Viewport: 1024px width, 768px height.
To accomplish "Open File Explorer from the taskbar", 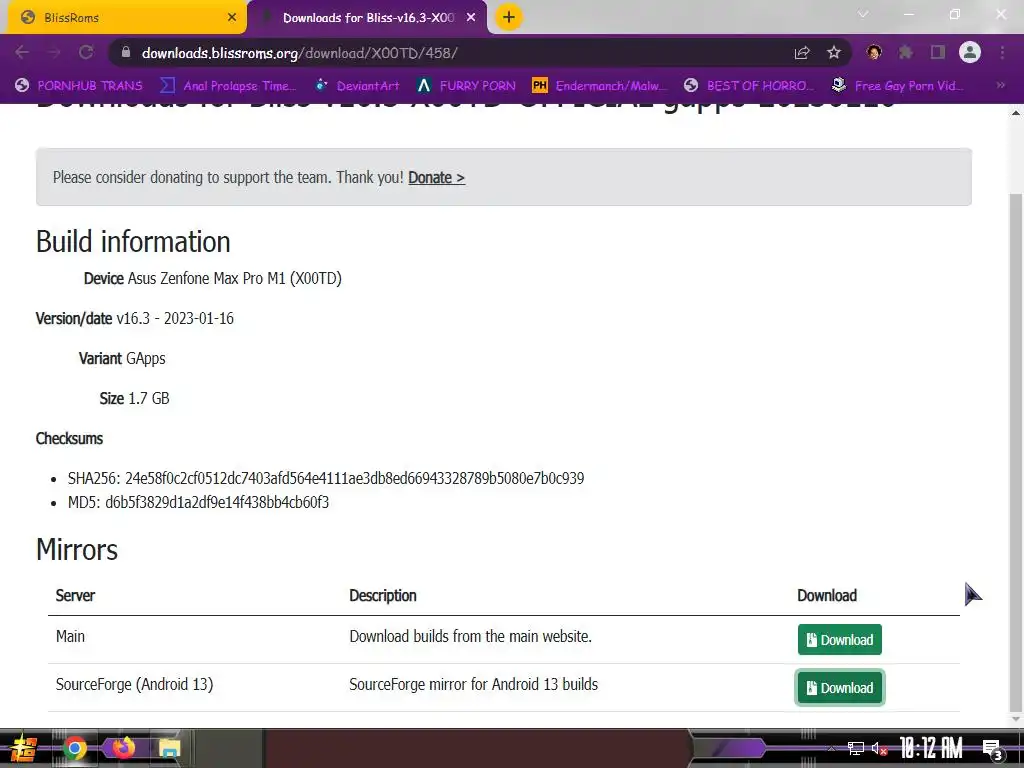I will pyautogui.click(x=170, y=748).
